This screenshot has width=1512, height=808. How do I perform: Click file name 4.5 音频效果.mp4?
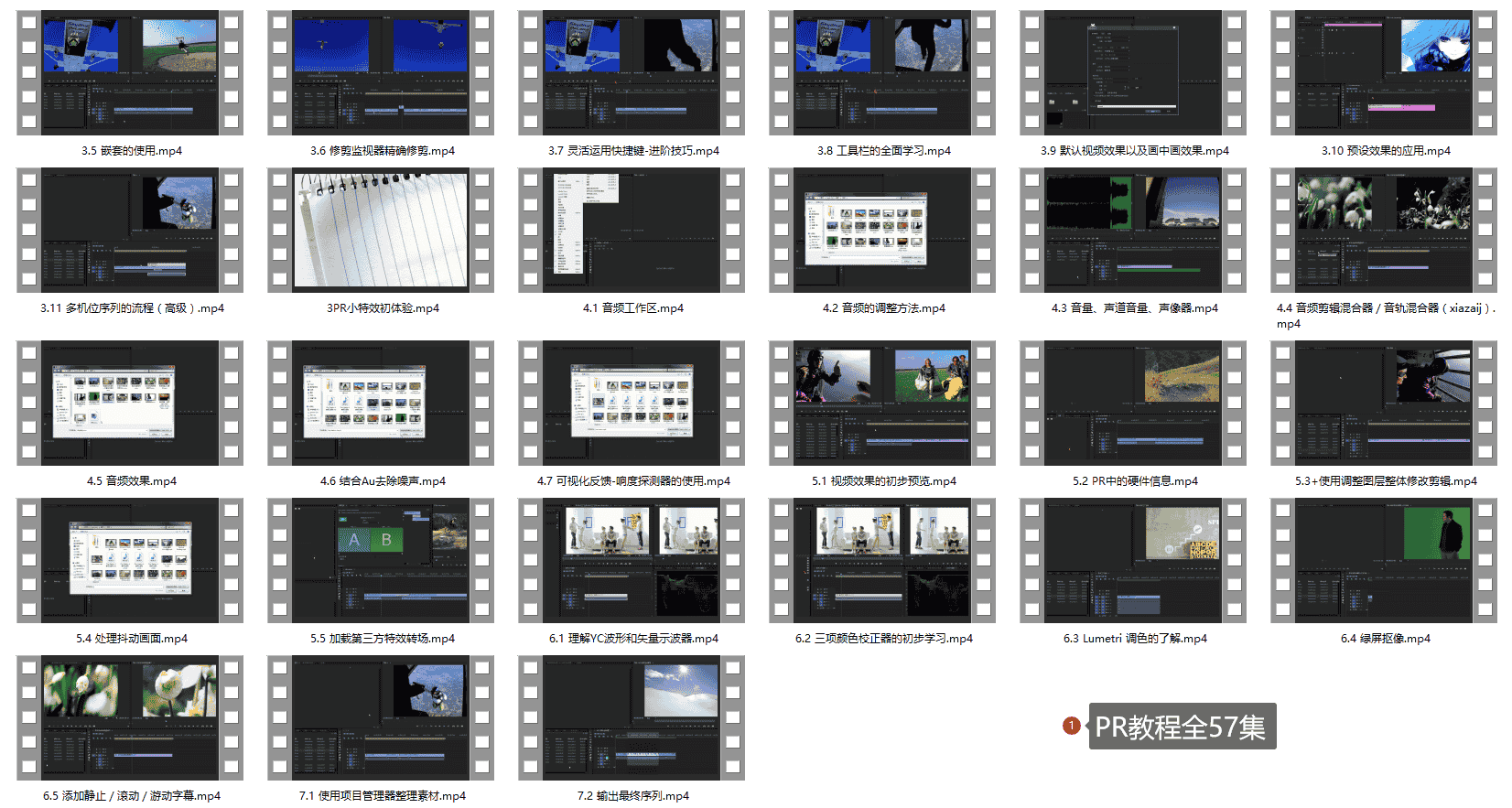132,481
